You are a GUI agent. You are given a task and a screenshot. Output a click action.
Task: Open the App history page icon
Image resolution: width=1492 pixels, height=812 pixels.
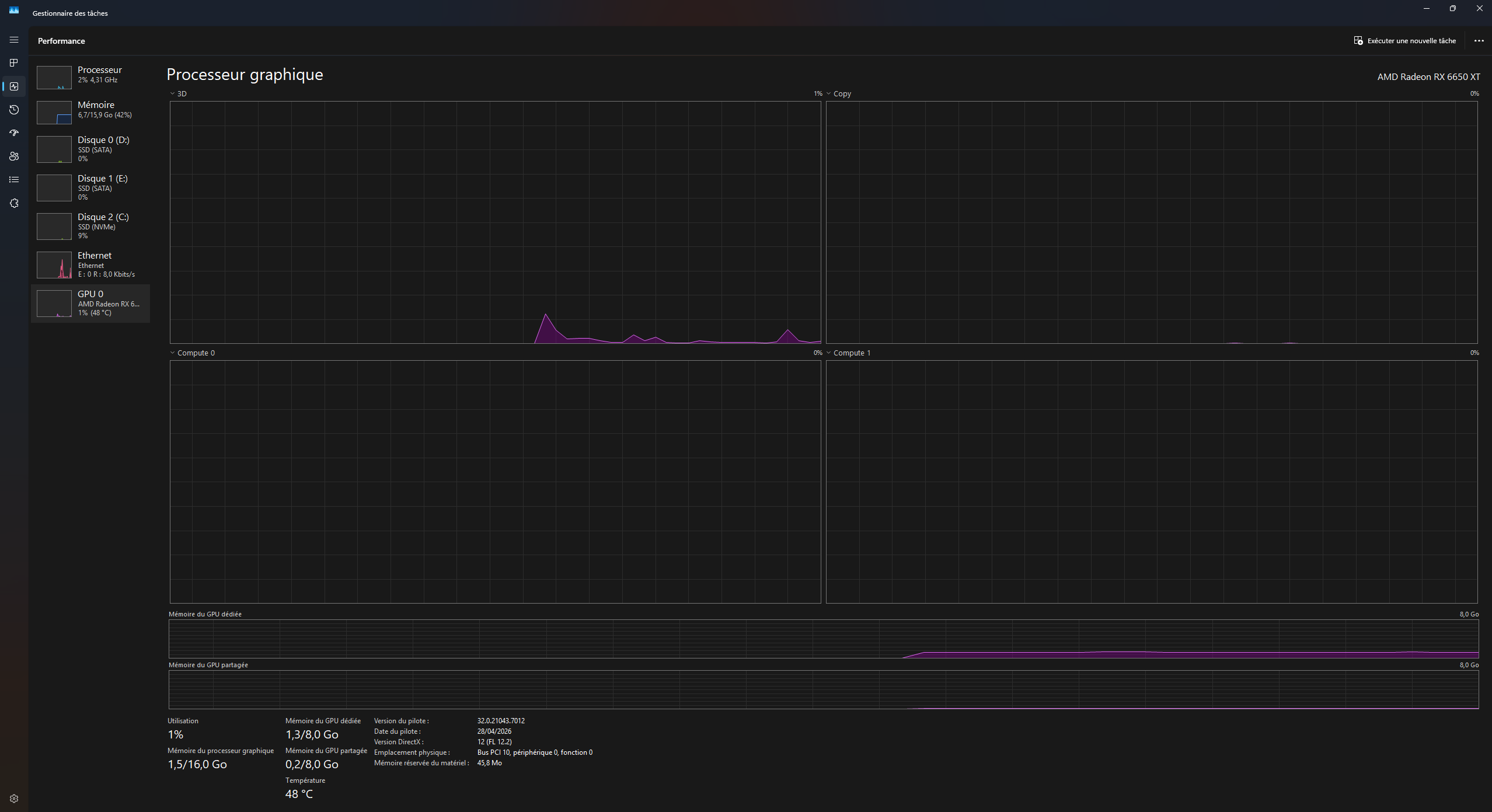point(14,110)
